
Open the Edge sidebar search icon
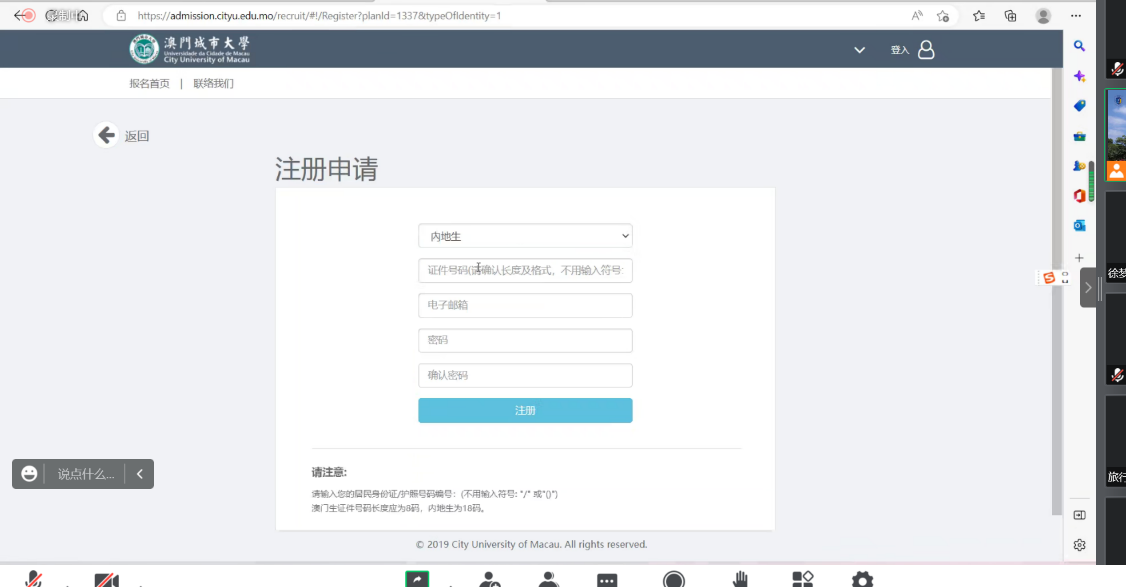tap(1080, 46)
